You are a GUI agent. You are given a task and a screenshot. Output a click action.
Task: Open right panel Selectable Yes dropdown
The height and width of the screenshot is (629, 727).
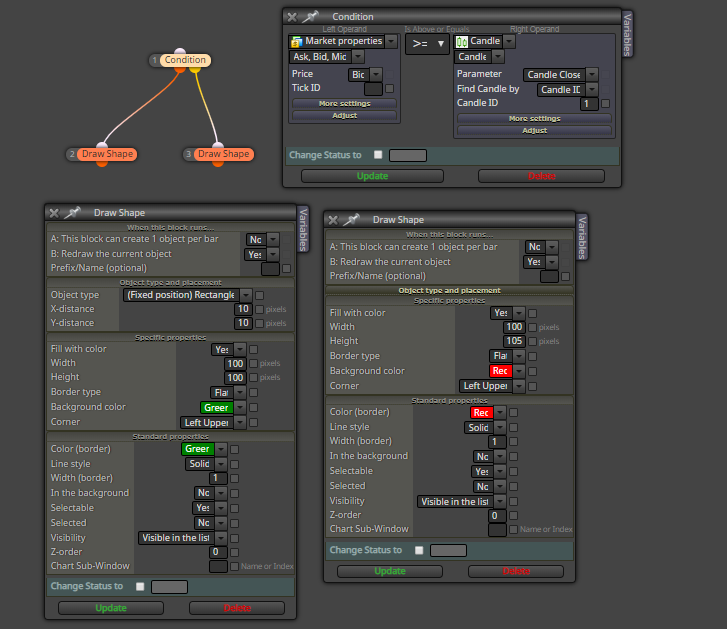pos(500,471)
